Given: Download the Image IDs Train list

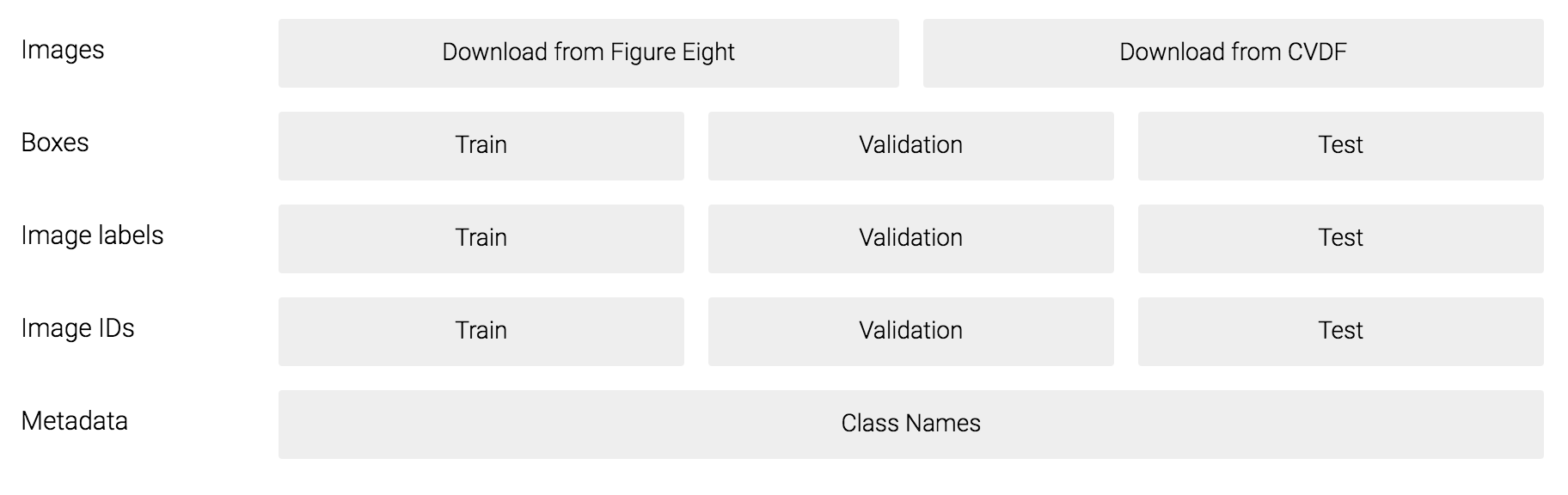Looking at the screenshot, I should point(481,331).
